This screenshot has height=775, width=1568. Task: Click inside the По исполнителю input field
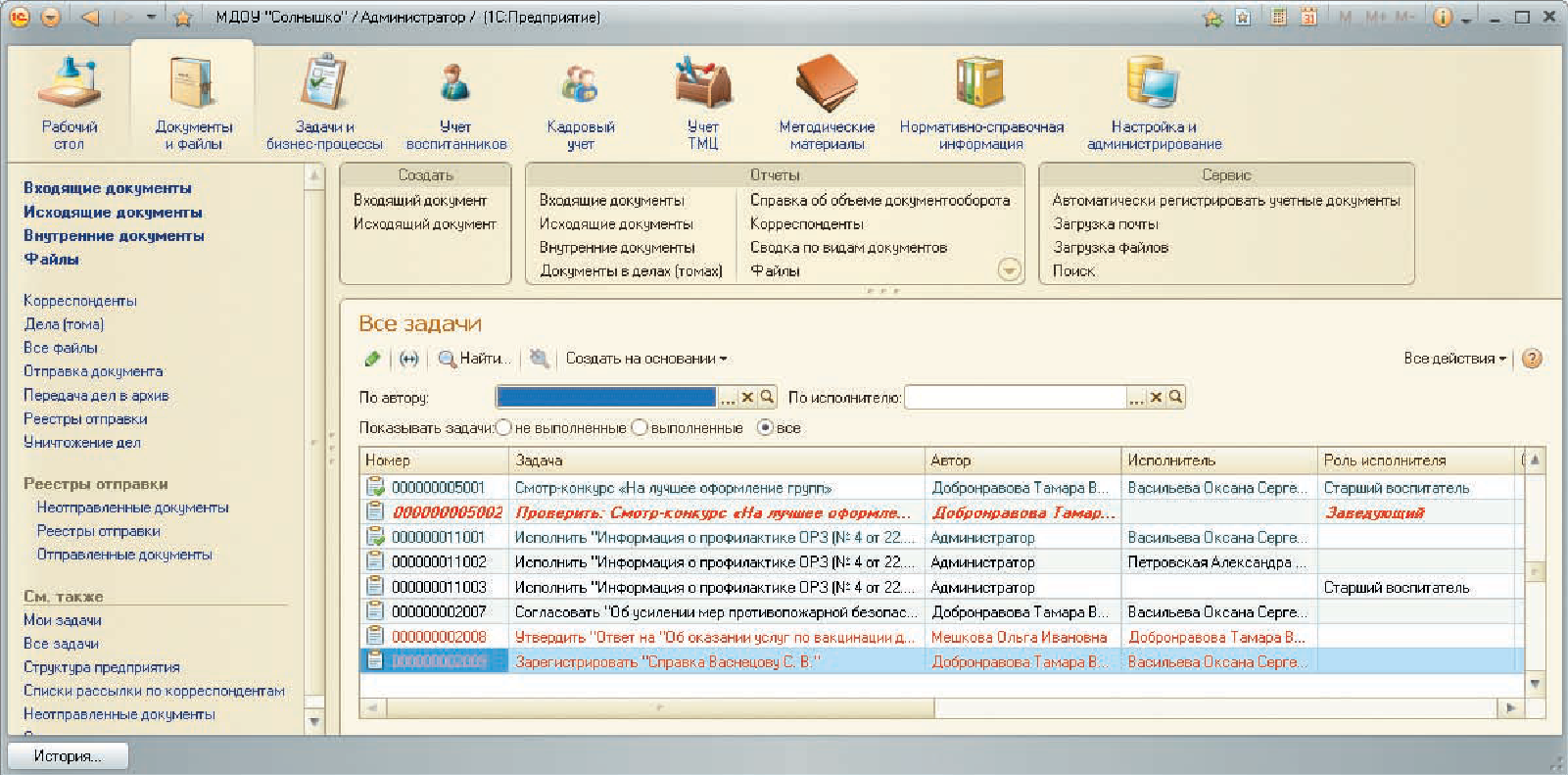coord(1016,397)
